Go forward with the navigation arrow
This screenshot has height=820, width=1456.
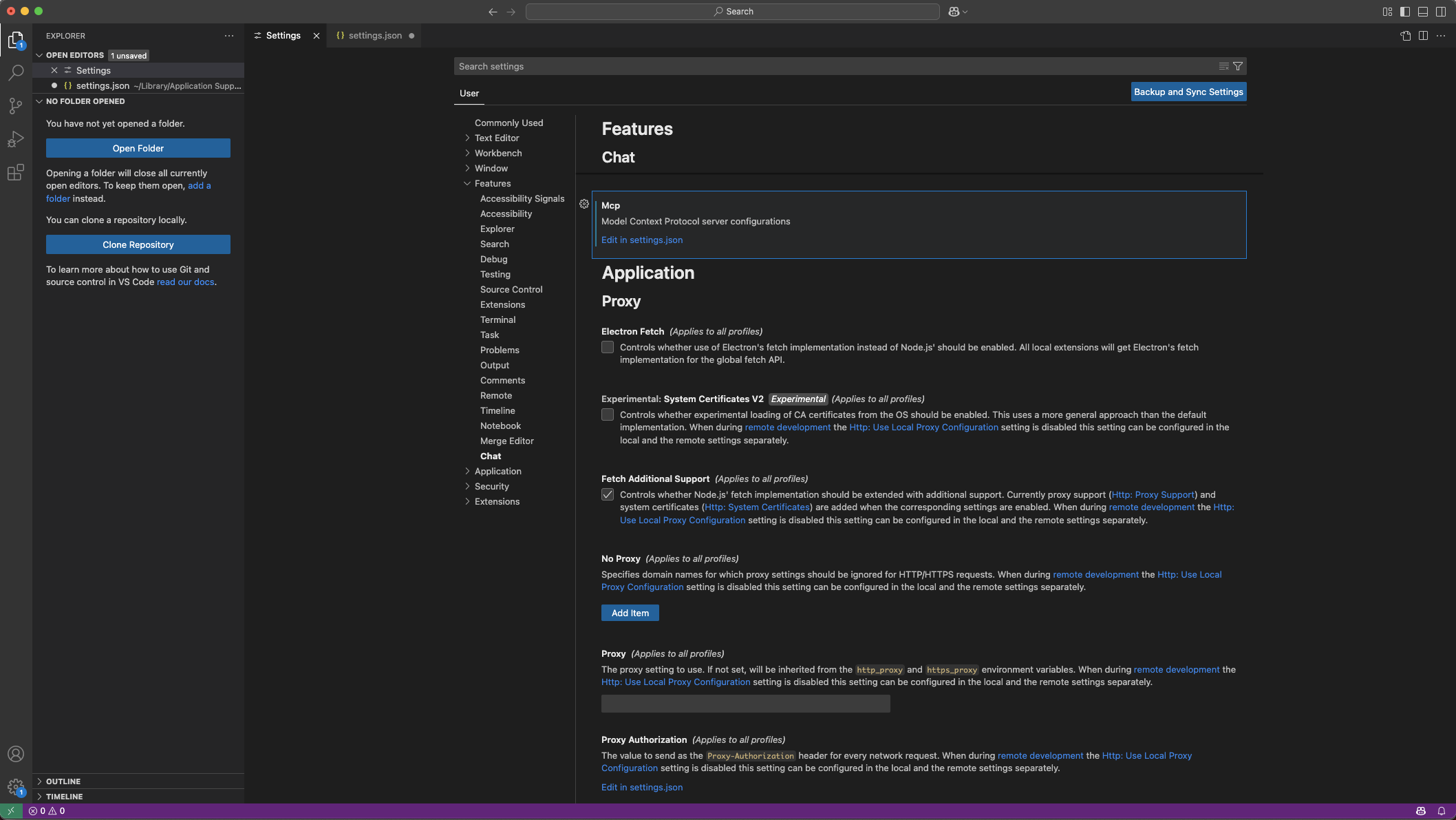click(511, 12)
